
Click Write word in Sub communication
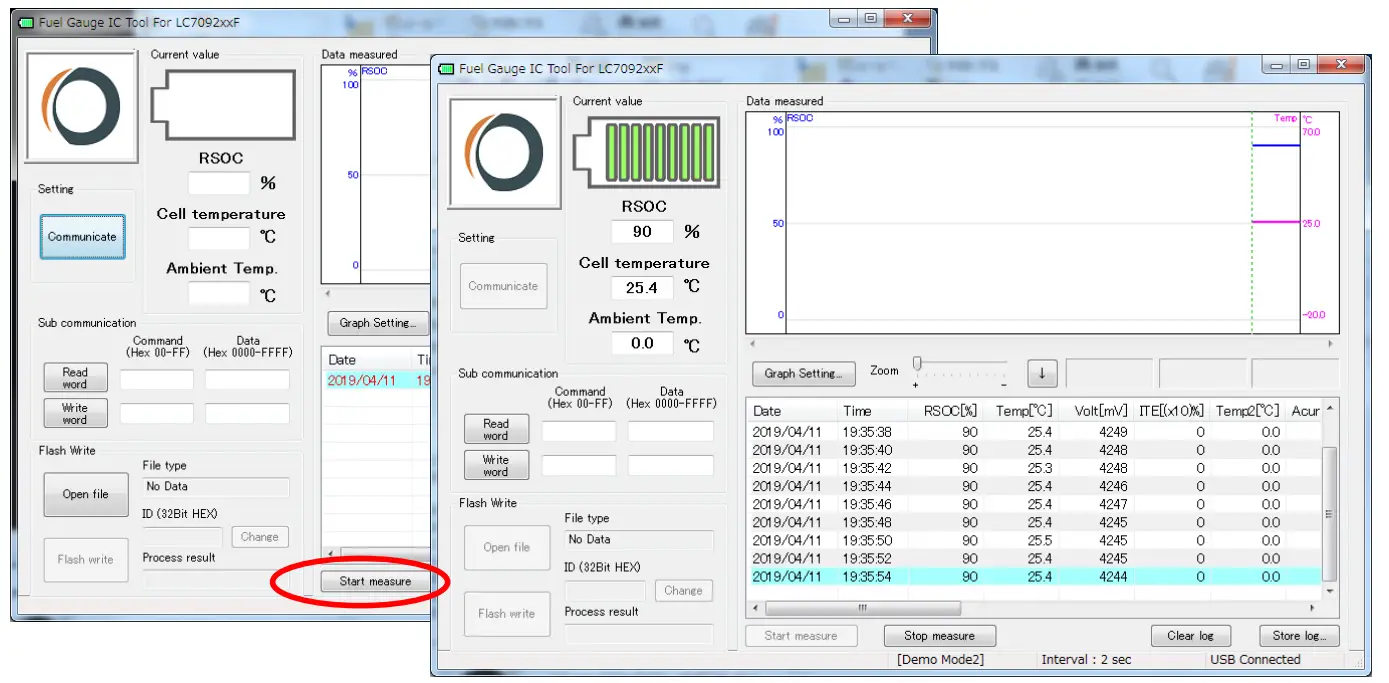click(496, 464)
